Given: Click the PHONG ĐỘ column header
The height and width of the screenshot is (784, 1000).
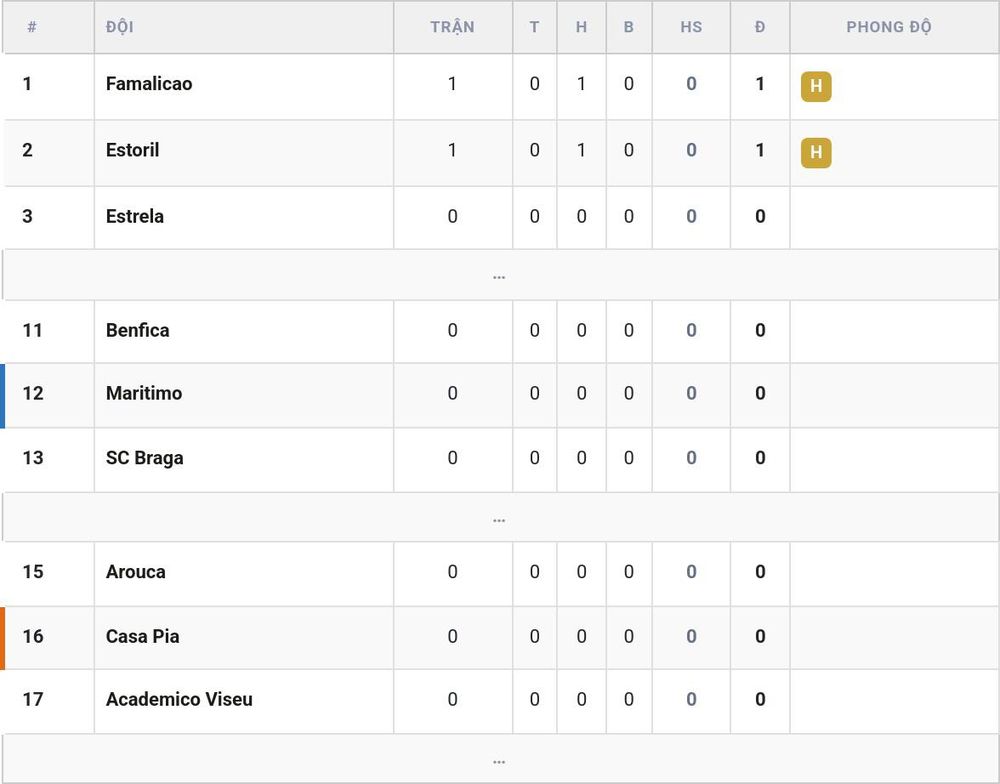Looking at the screenshot, I should (x=888, y=27).
